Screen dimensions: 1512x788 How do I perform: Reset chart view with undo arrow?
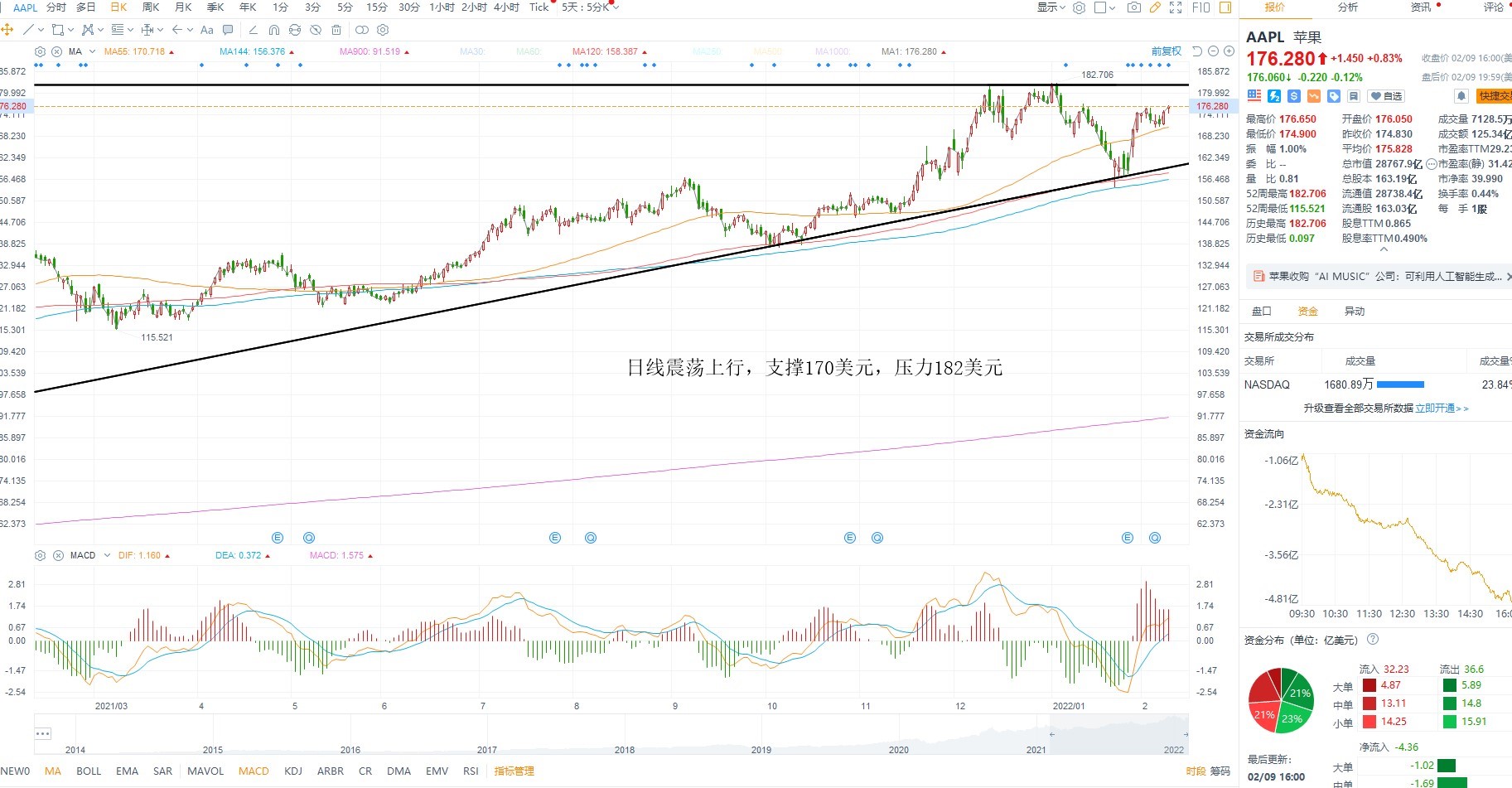pyautogui.click(x=1197, y=51)
